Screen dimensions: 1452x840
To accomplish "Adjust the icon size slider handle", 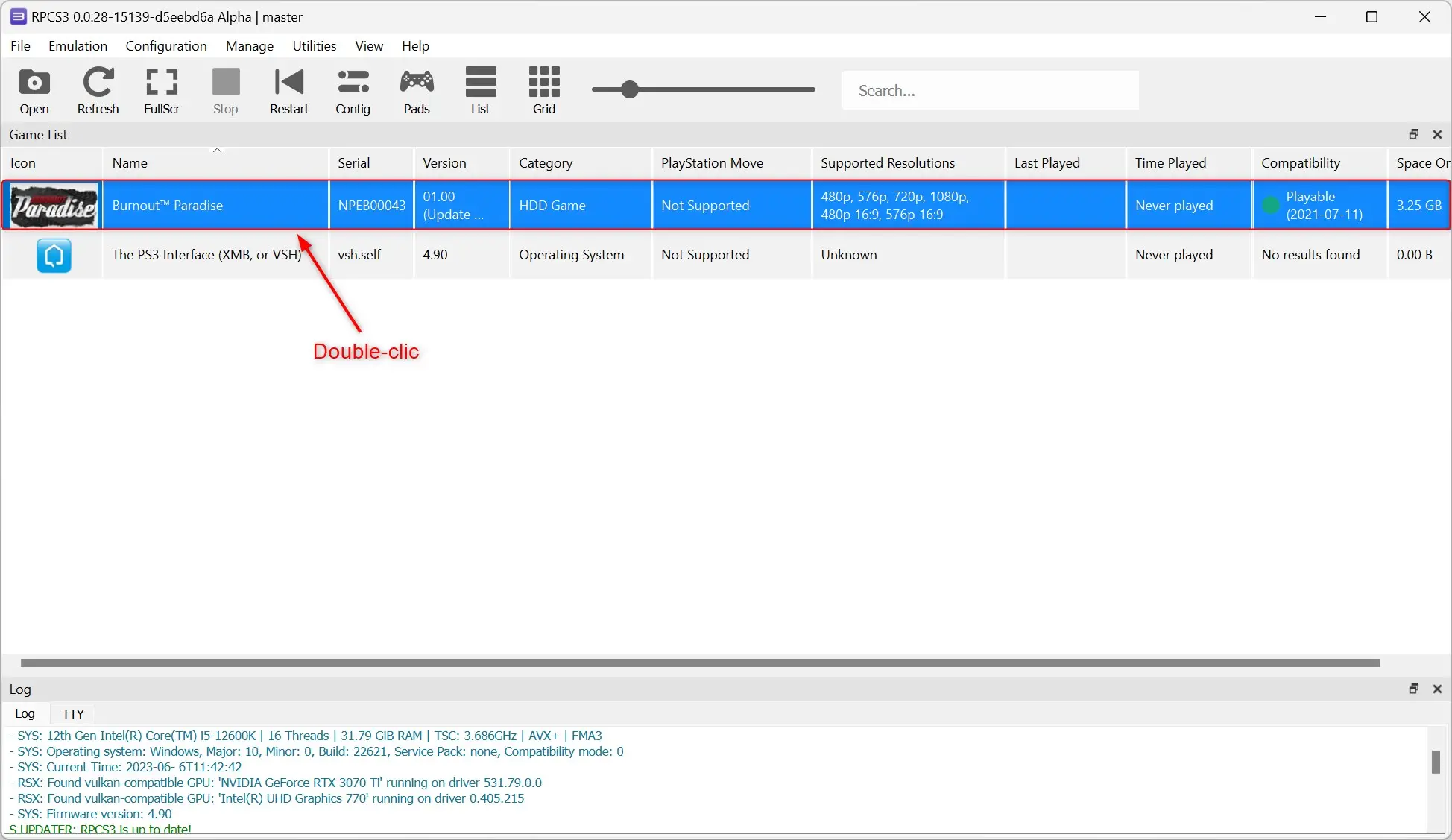I will click(x=630, y=89).
